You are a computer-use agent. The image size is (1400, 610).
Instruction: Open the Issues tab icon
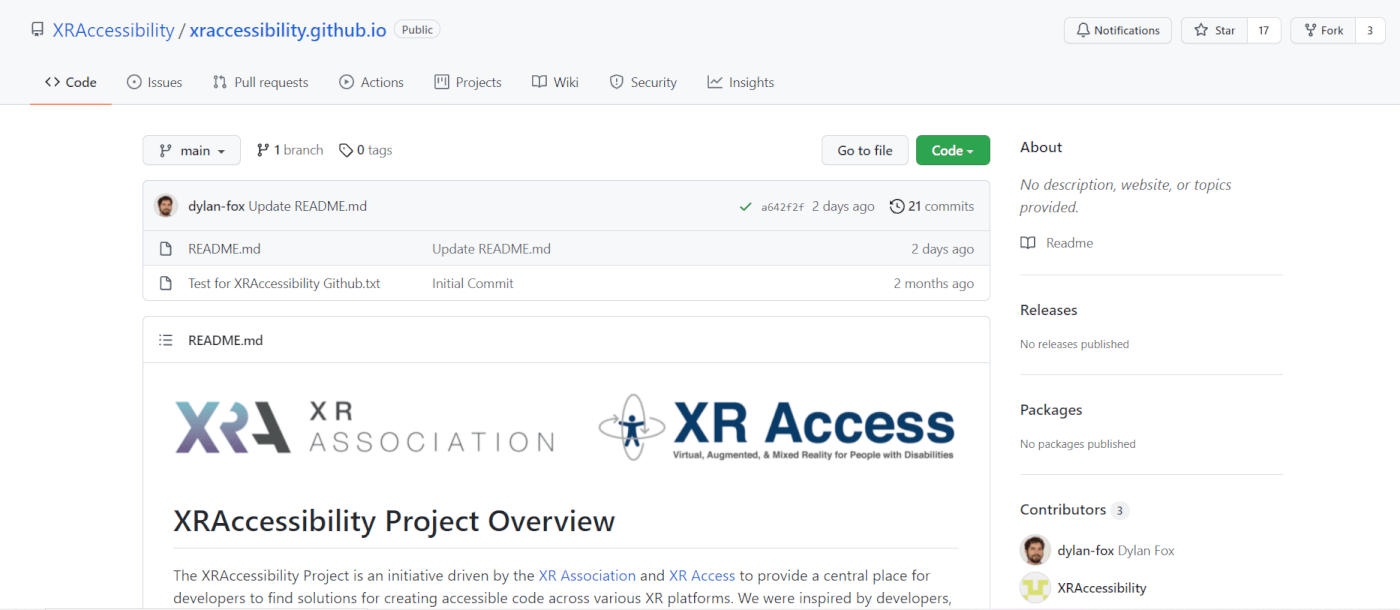(x=133, y=82)
